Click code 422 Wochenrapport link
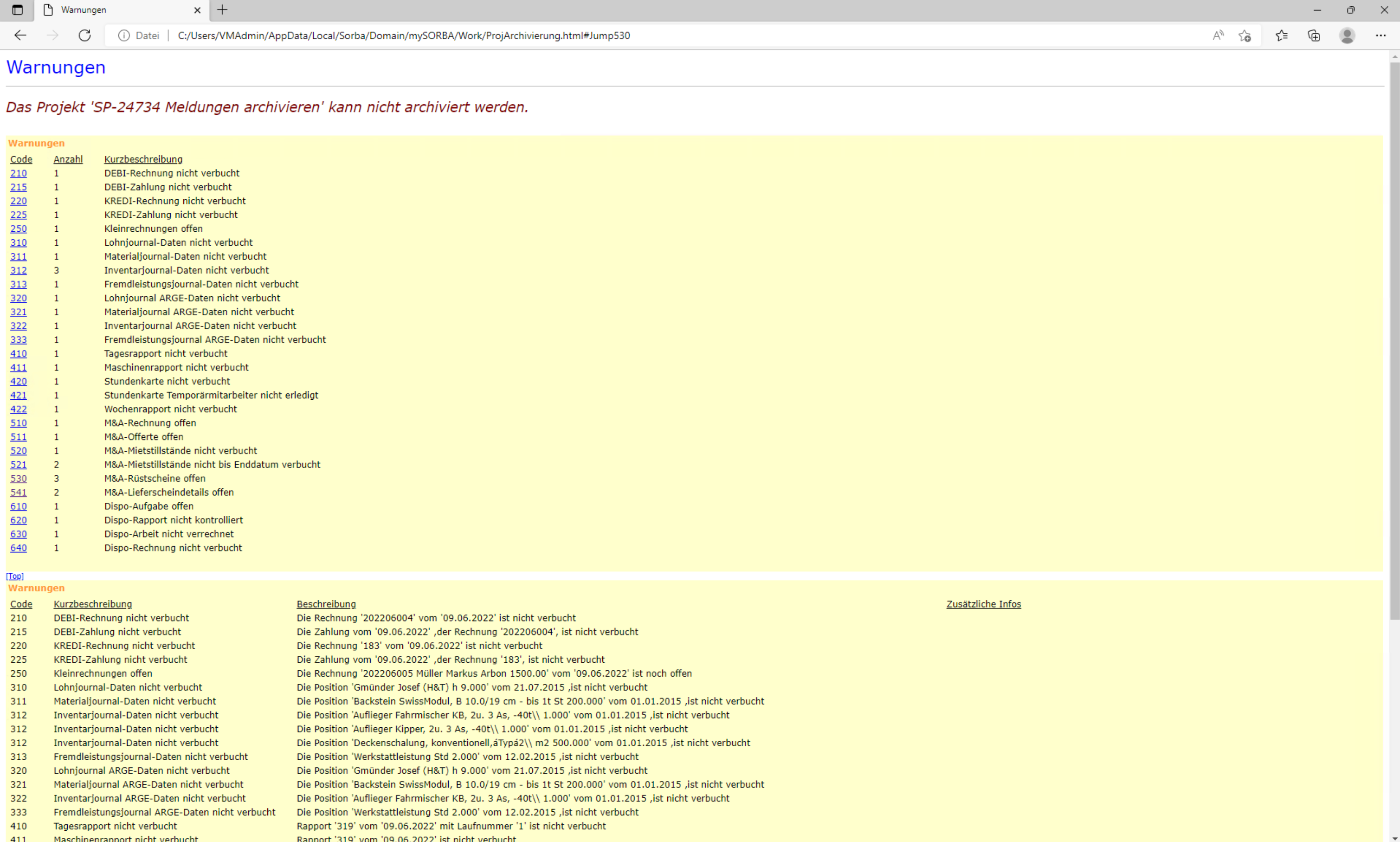This screenshot has width=1400, height=842. tap(18, 409)
